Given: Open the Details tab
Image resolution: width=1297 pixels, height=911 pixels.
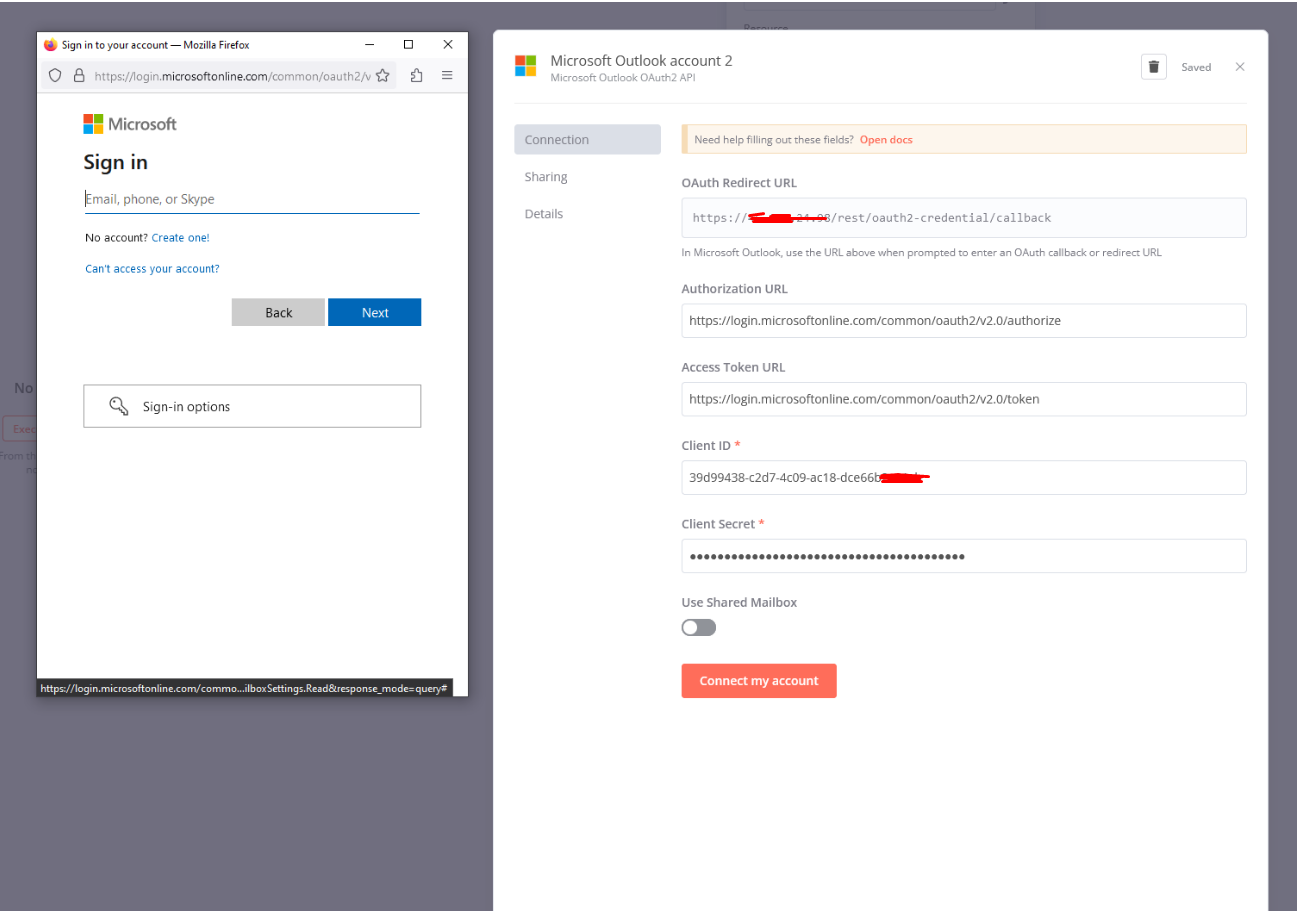Looking at the screenshot, I should 544,214.
